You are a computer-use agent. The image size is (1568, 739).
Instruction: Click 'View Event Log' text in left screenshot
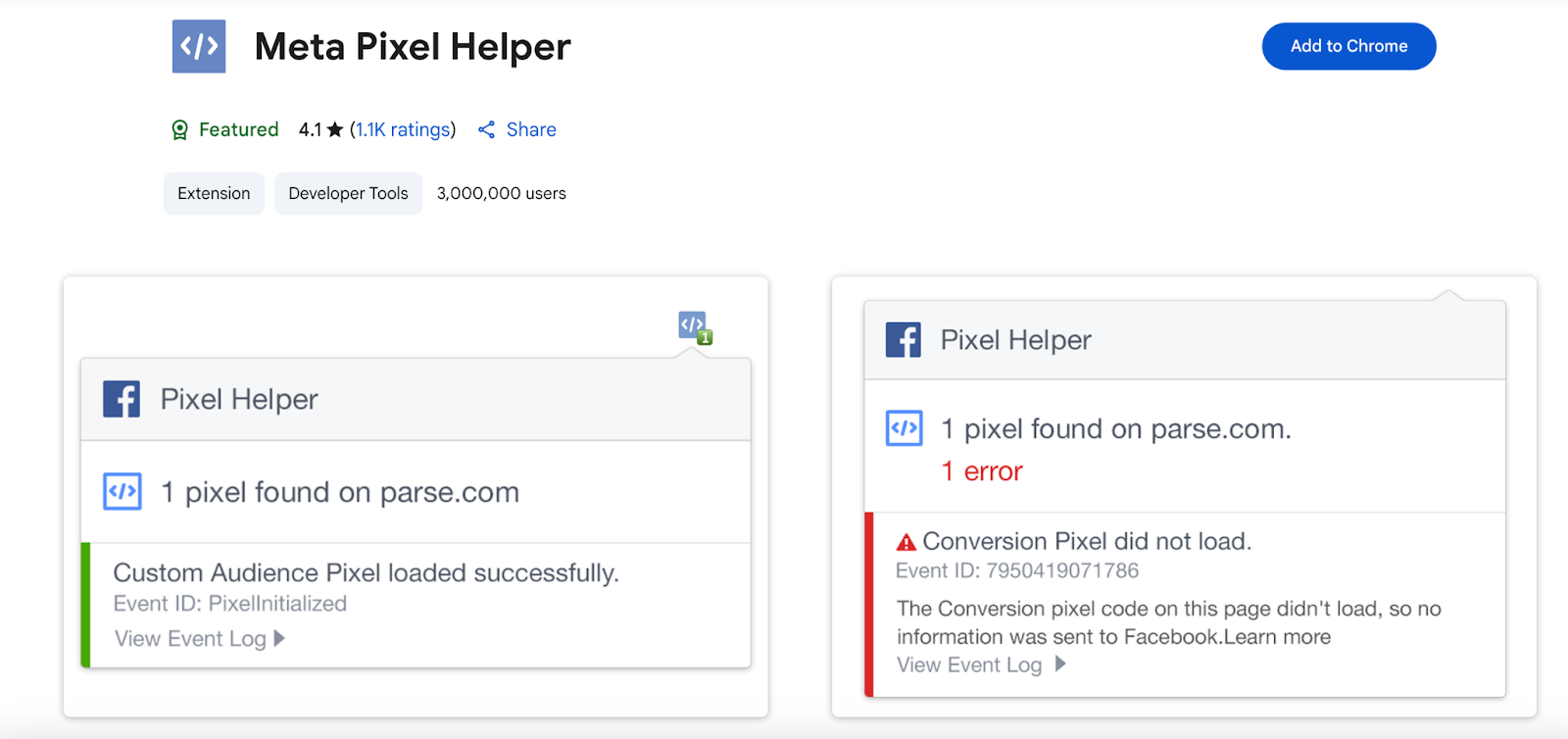point(190,639)
